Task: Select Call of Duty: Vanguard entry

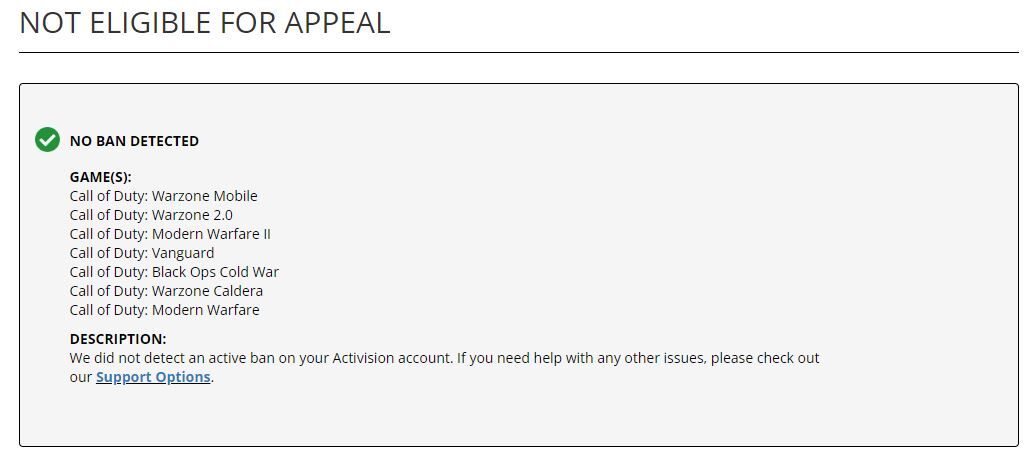Action: click(x=142, y=253)
